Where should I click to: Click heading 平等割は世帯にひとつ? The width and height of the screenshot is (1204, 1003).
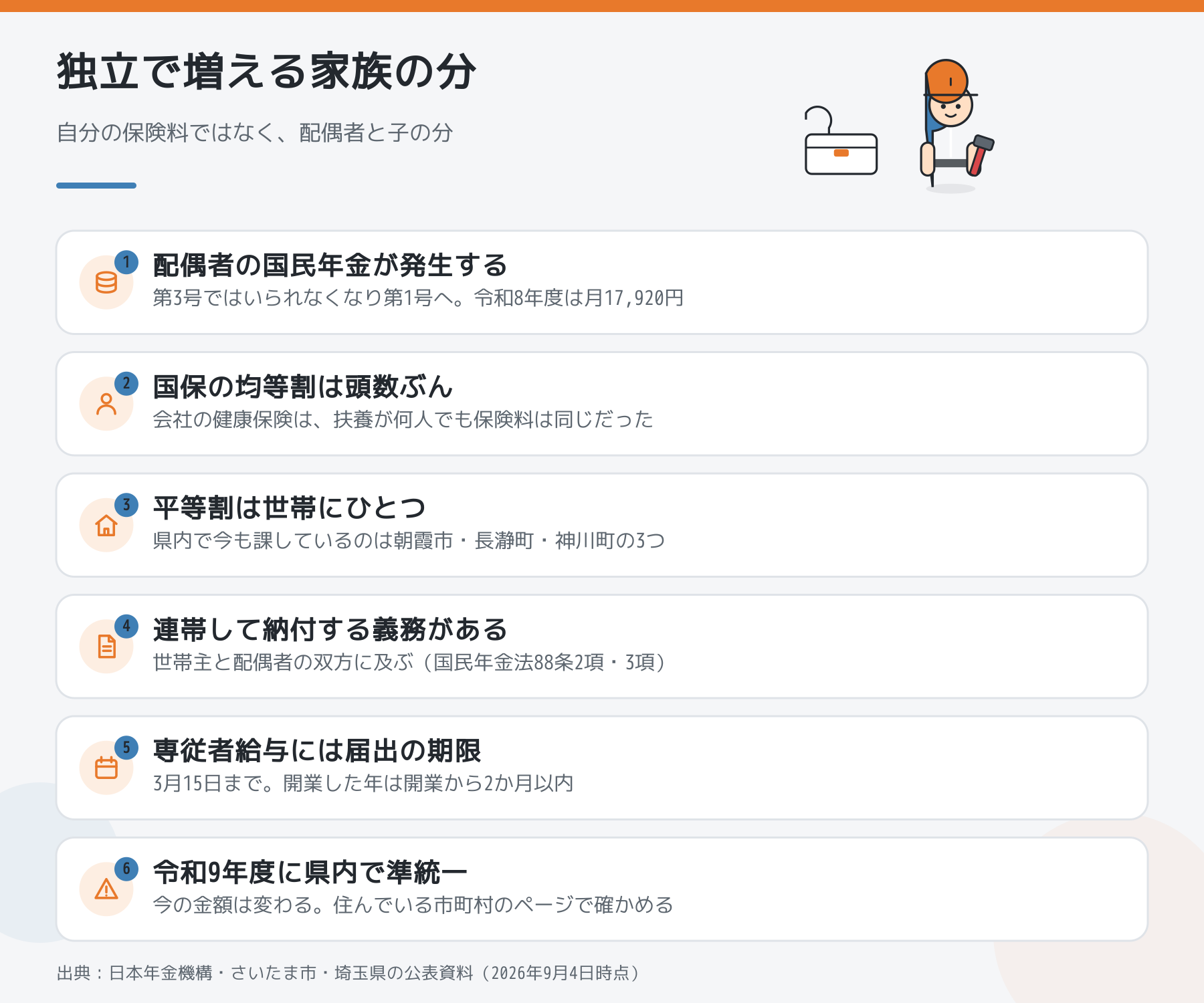290,508
